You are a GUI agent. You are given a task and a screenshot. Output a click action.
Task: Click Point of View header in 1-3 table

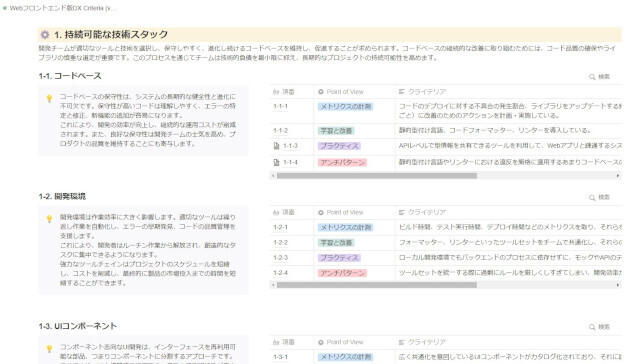tap(341, 342)
